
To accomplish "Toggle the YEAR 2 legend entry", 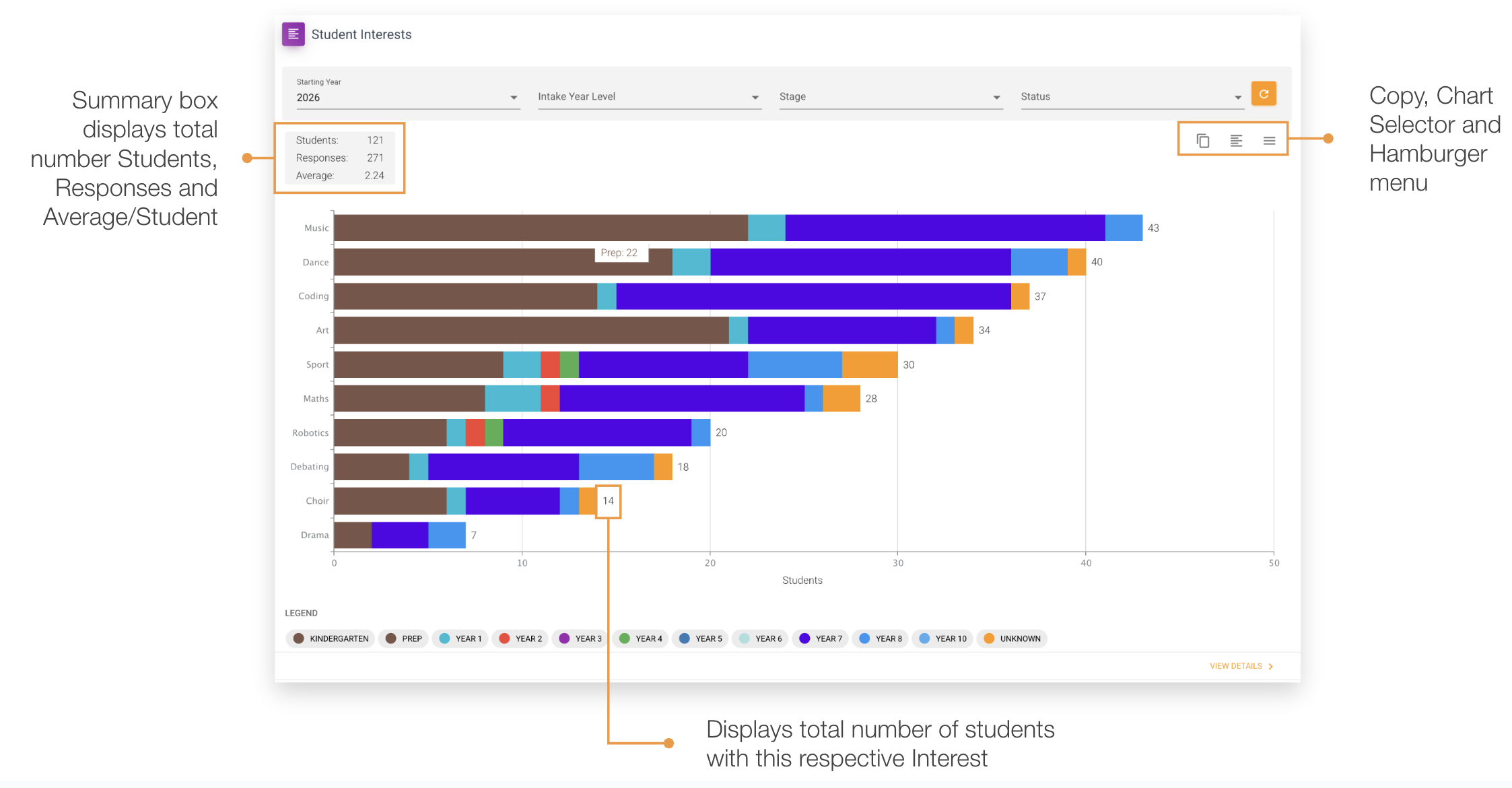I will coord(520,638).
